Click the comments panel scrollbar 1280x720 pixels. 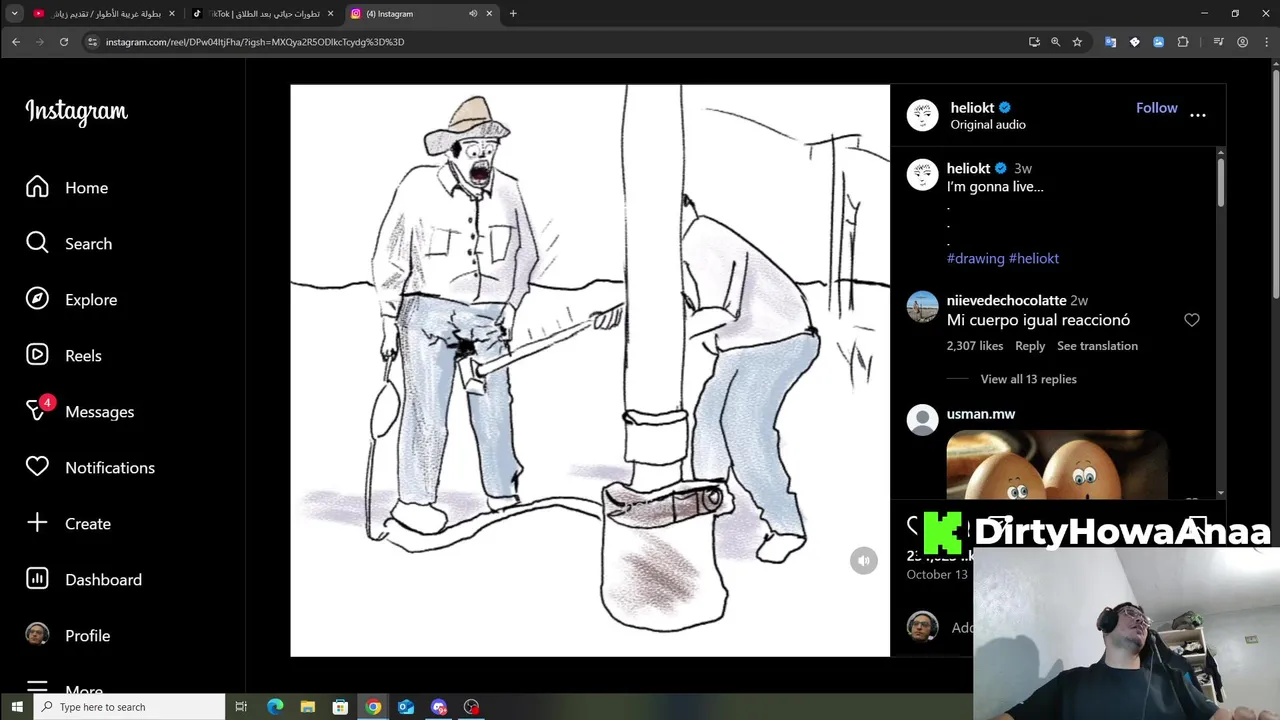1220,182
